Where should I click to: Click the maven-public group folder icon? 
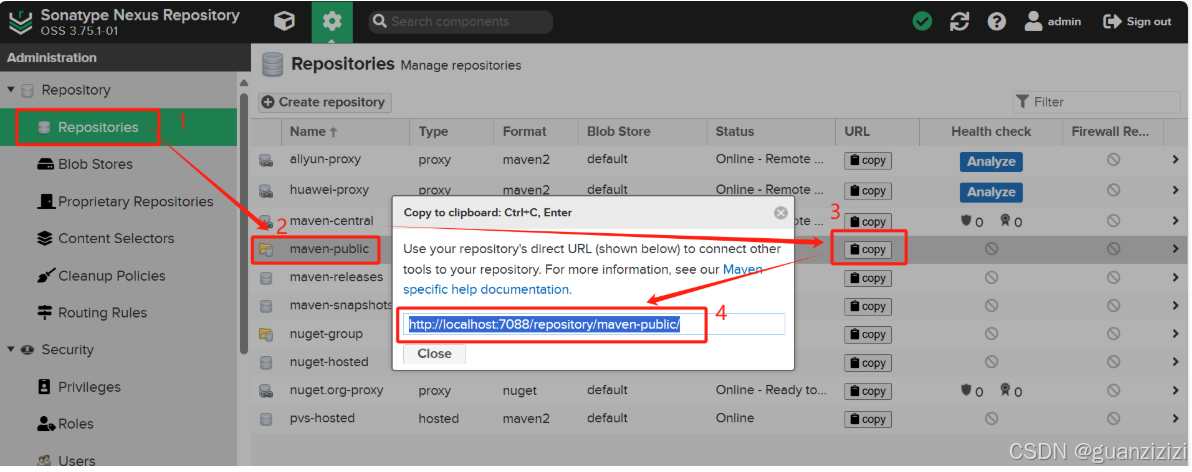click(266, 249)
